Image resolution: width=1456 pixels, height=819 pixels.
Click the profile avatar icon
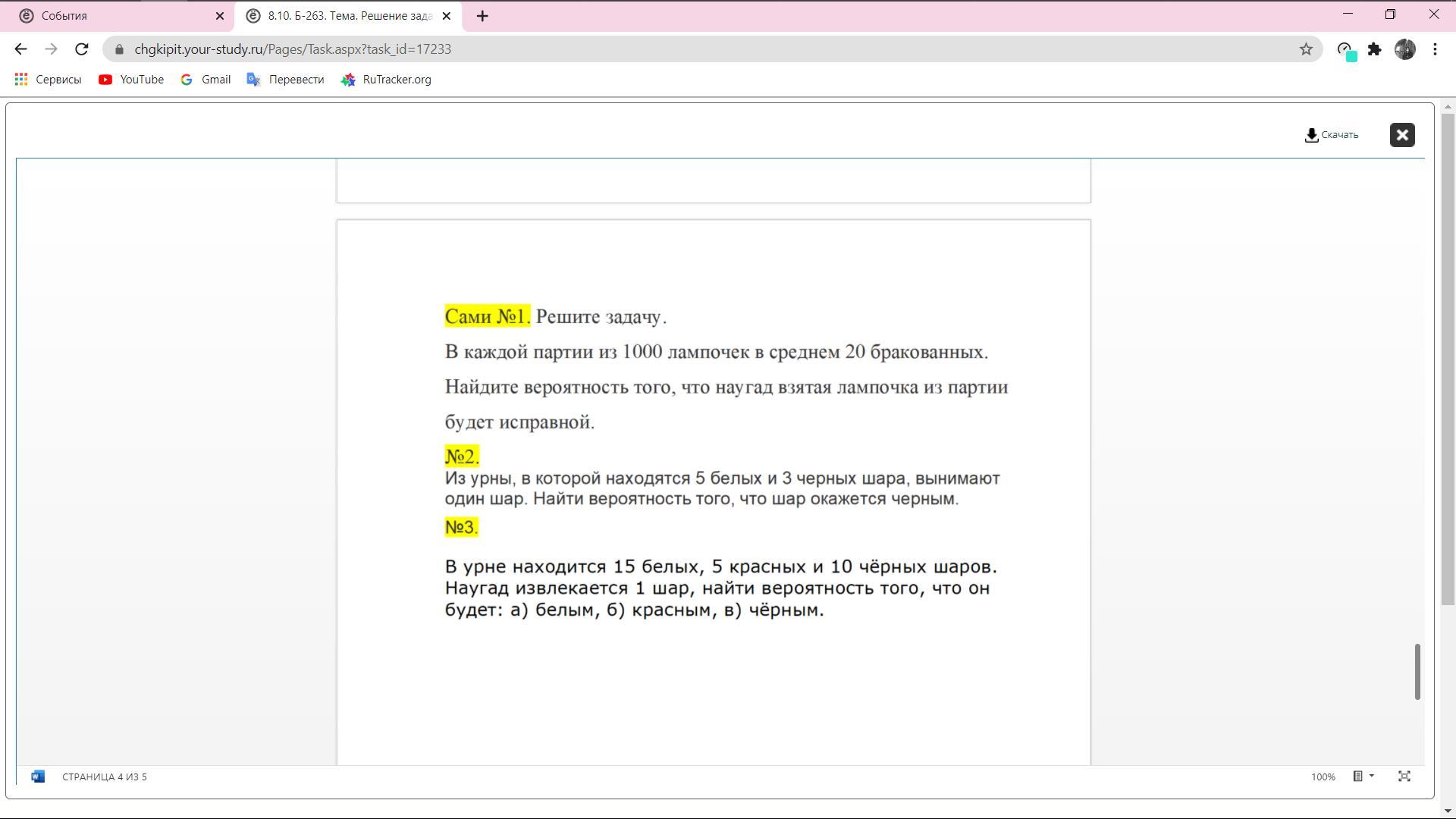point(1404,49)
